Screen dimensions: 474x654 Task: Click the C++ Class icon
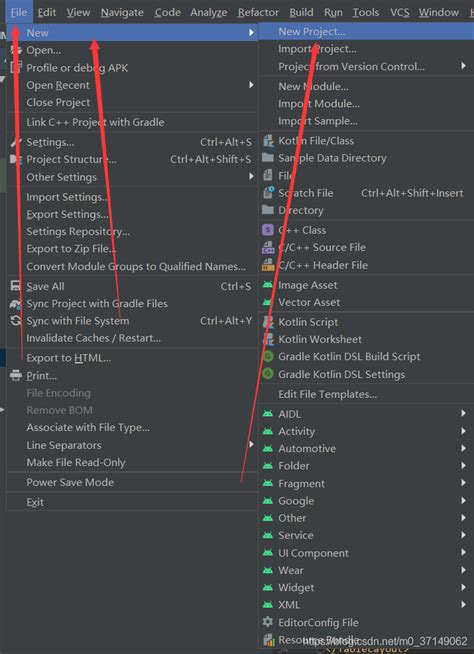tap(268, 230)
